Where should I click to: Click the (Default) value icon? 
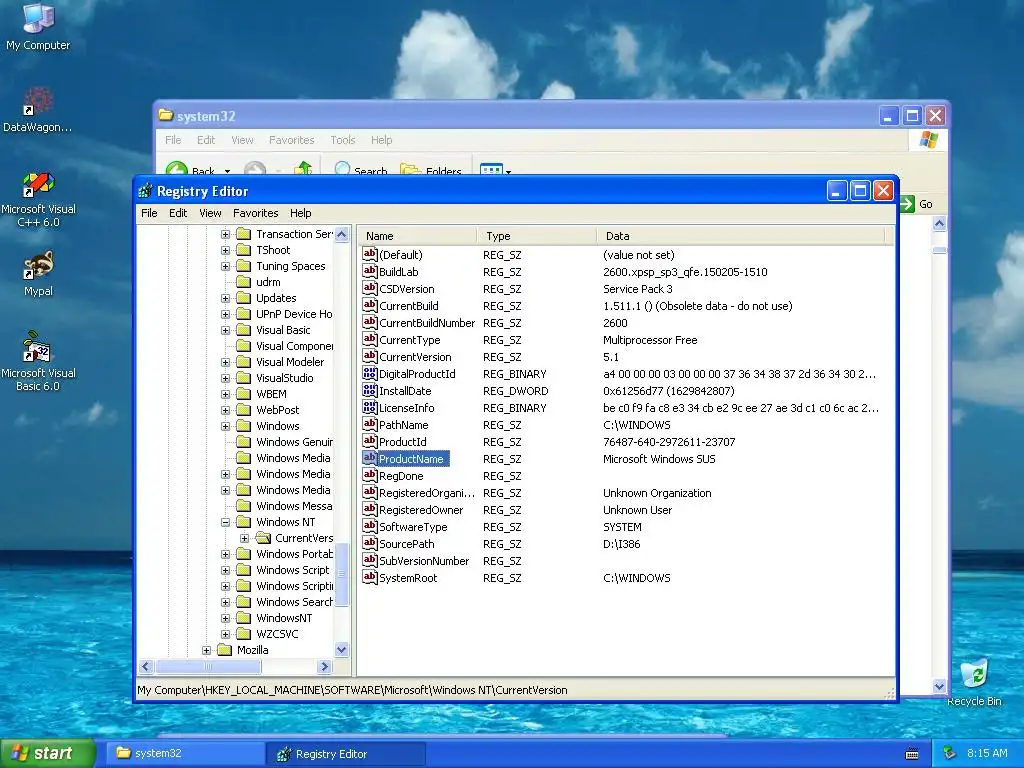[x=370, y=254]
